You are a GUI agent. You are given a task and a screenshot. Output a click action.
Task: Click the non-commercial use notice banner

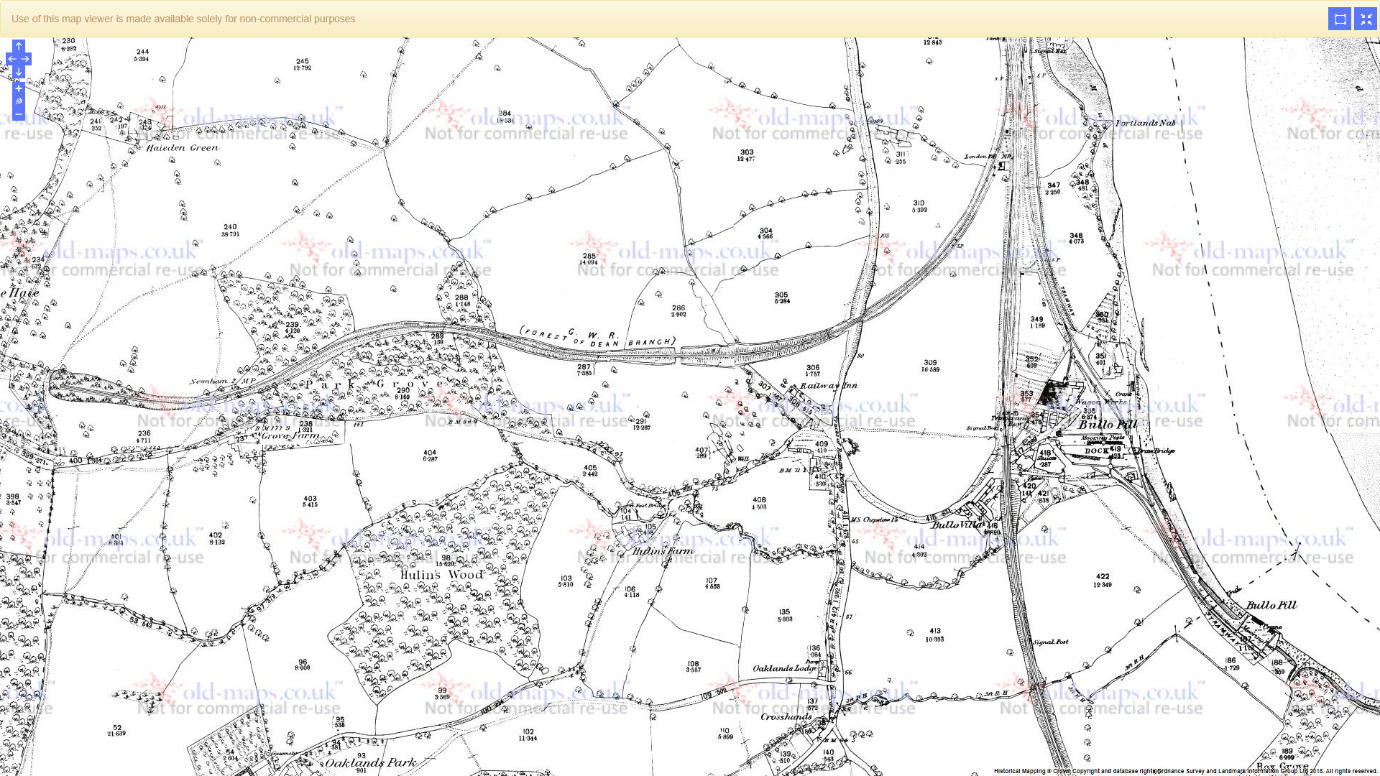pyautogui.click(x=183, y=19)
